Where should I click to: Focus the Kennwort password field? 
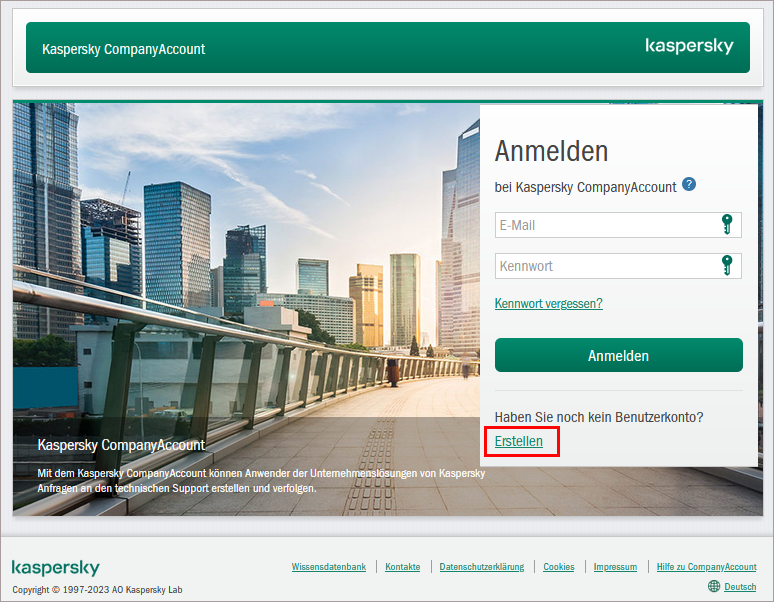point(618,266)
